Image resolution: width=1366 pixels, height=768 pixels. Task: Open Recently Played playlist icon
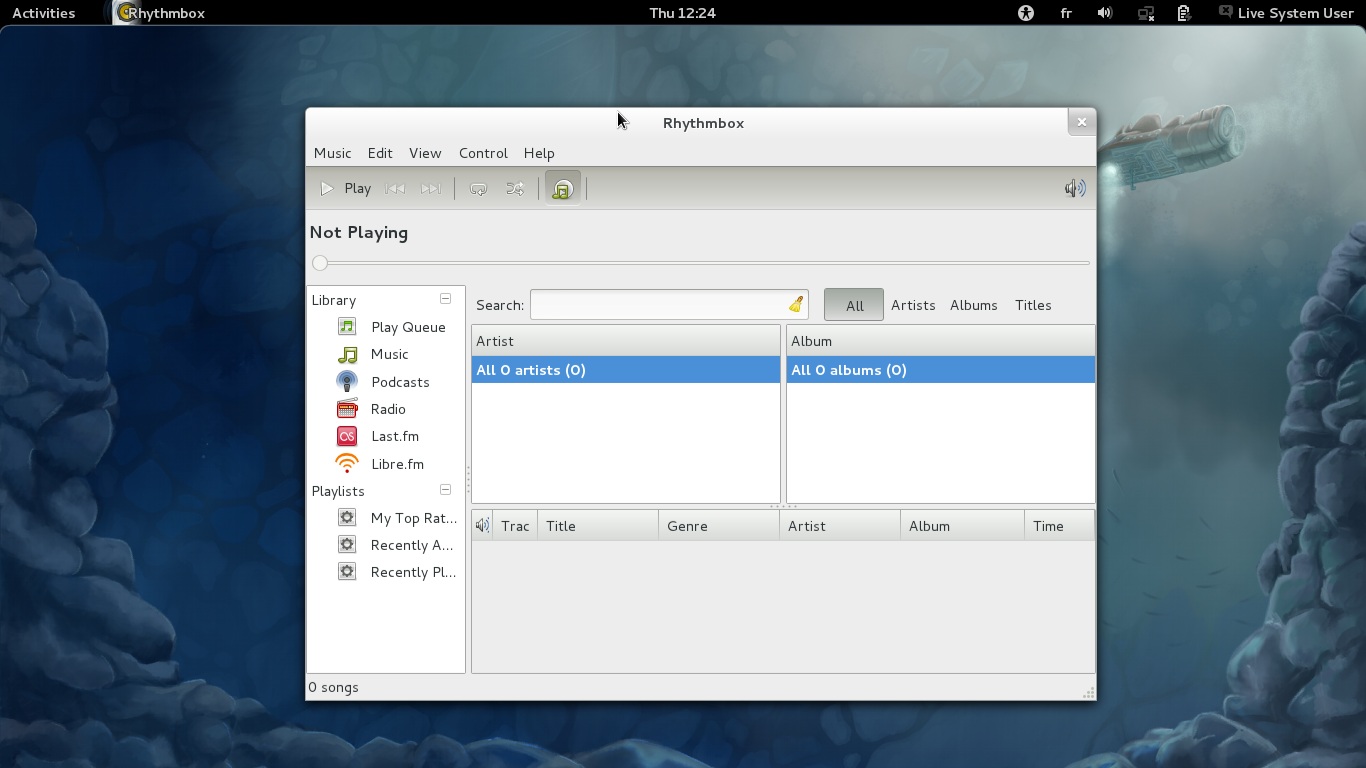point(347,571)
